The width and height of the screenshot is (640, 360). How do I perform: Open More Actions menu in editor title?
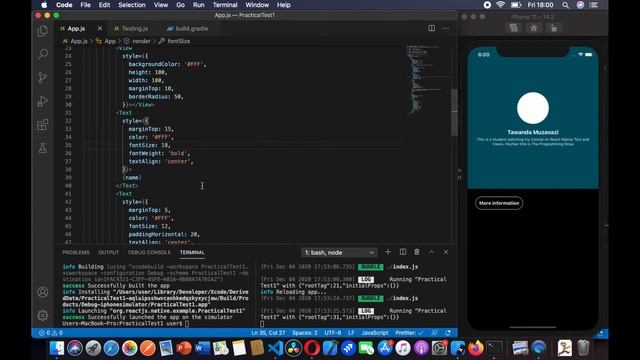pos(446,28)
